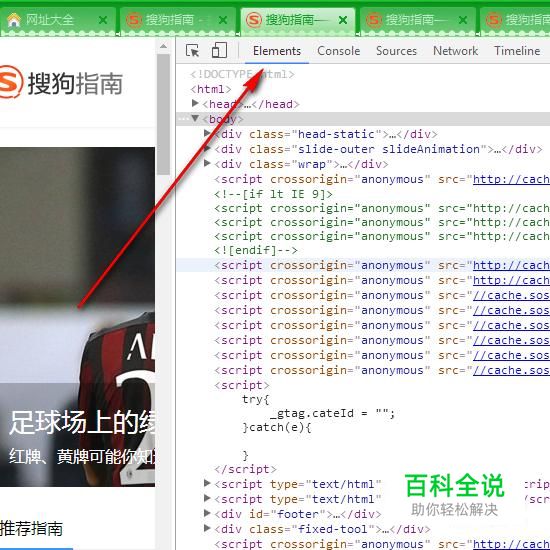The width and height of the screenshot is (550, 550).
Task: Expand the fixed-tool div node
Action: pos(207,528)
